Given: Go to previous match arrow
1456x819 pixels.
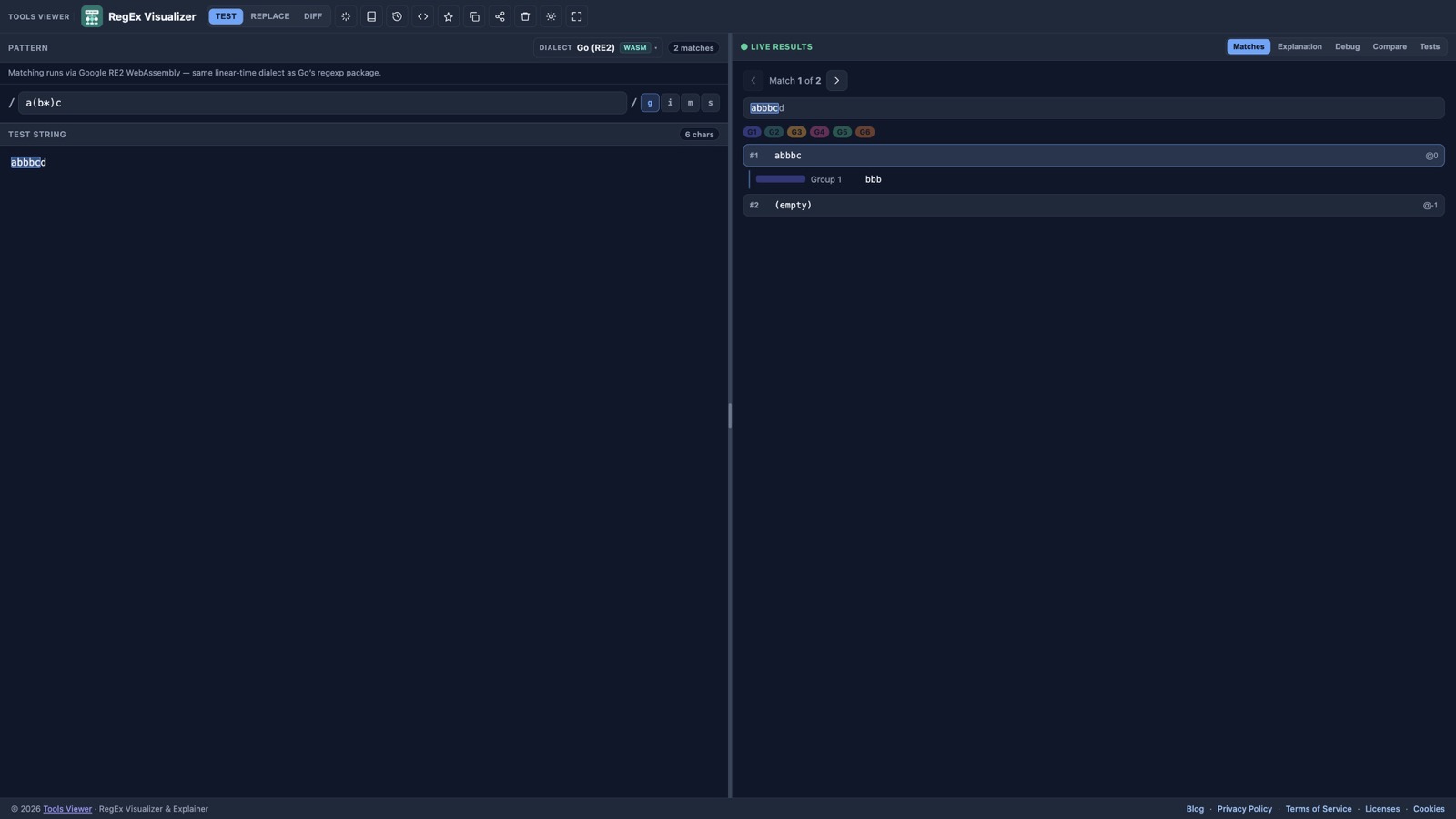Looking at the screenshot, I should point(753,81).
